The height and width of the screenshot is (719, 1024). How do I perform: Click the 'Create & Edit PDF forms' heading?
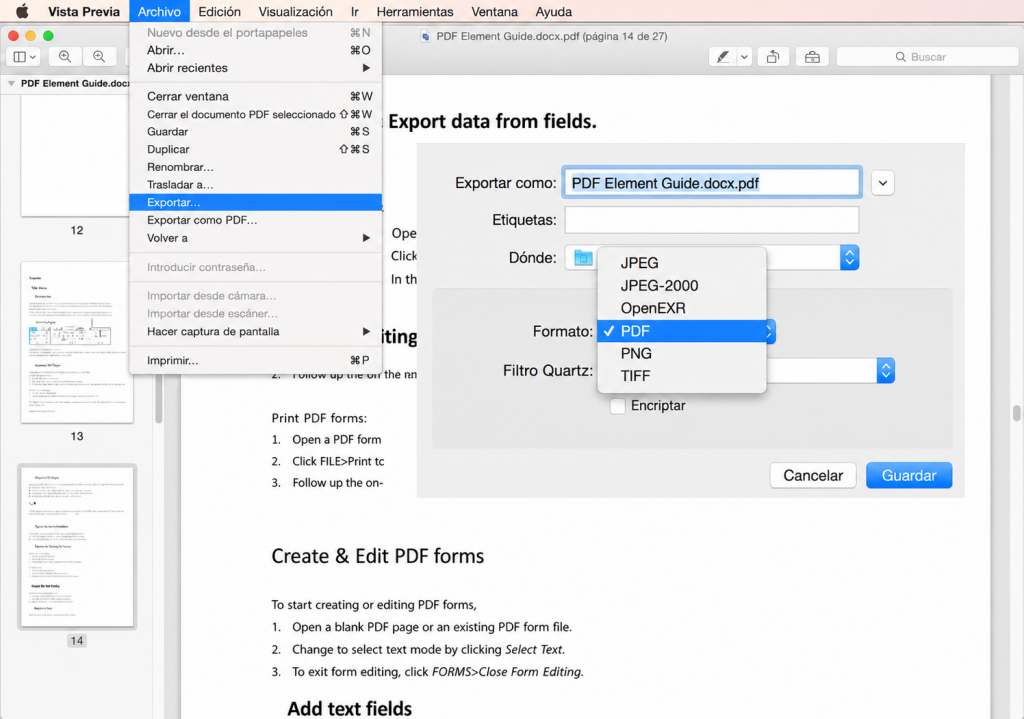click(377, 556)
